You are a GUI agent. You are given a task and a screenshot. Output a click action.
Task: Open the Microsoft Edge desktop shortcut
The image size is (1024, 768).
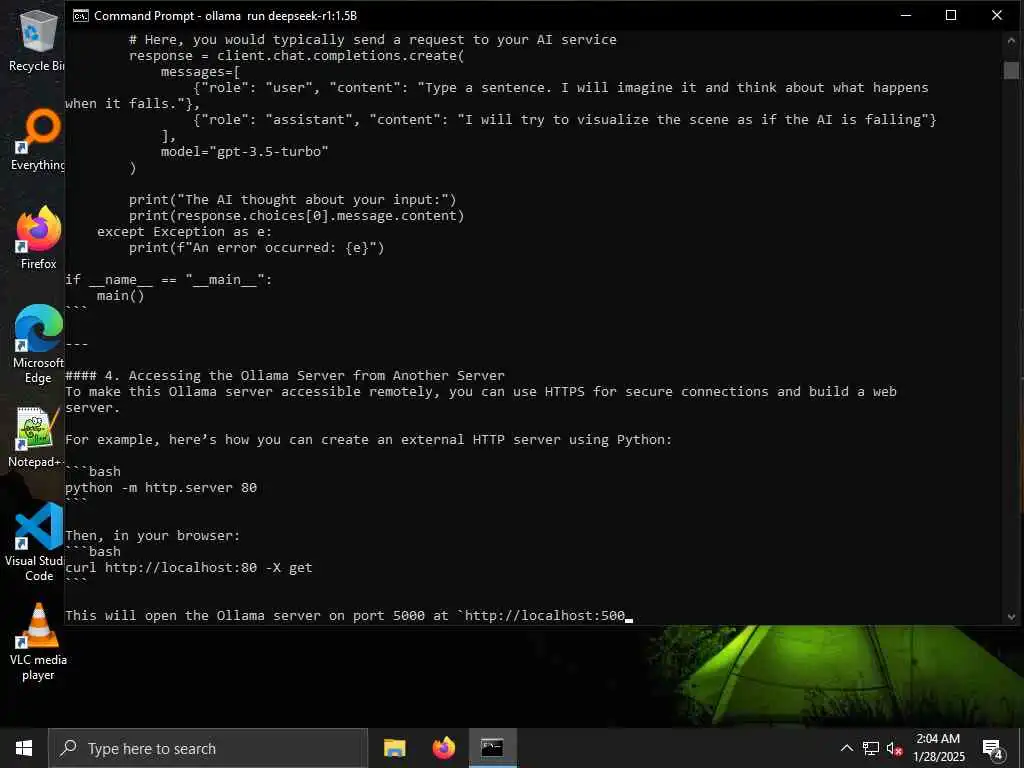pyautogui.click(x=38, y=344)
